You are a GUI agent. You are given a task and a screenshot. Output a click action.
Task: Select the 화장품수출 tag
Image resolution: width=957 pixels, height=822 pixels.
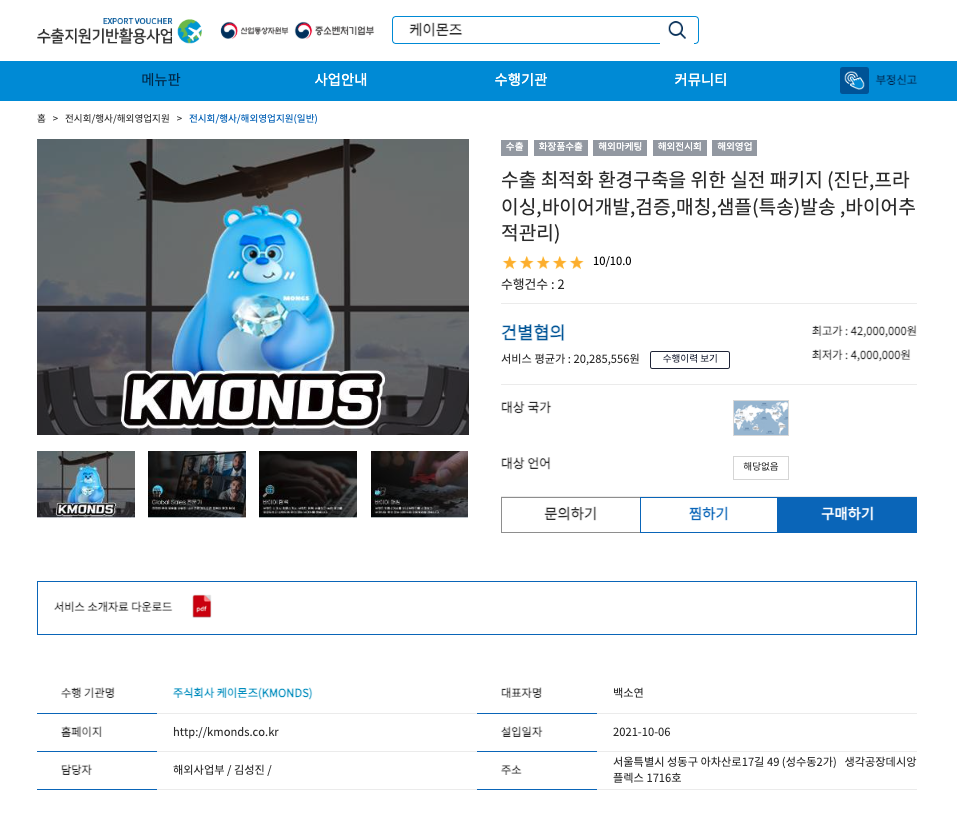[x=560, y=147]
